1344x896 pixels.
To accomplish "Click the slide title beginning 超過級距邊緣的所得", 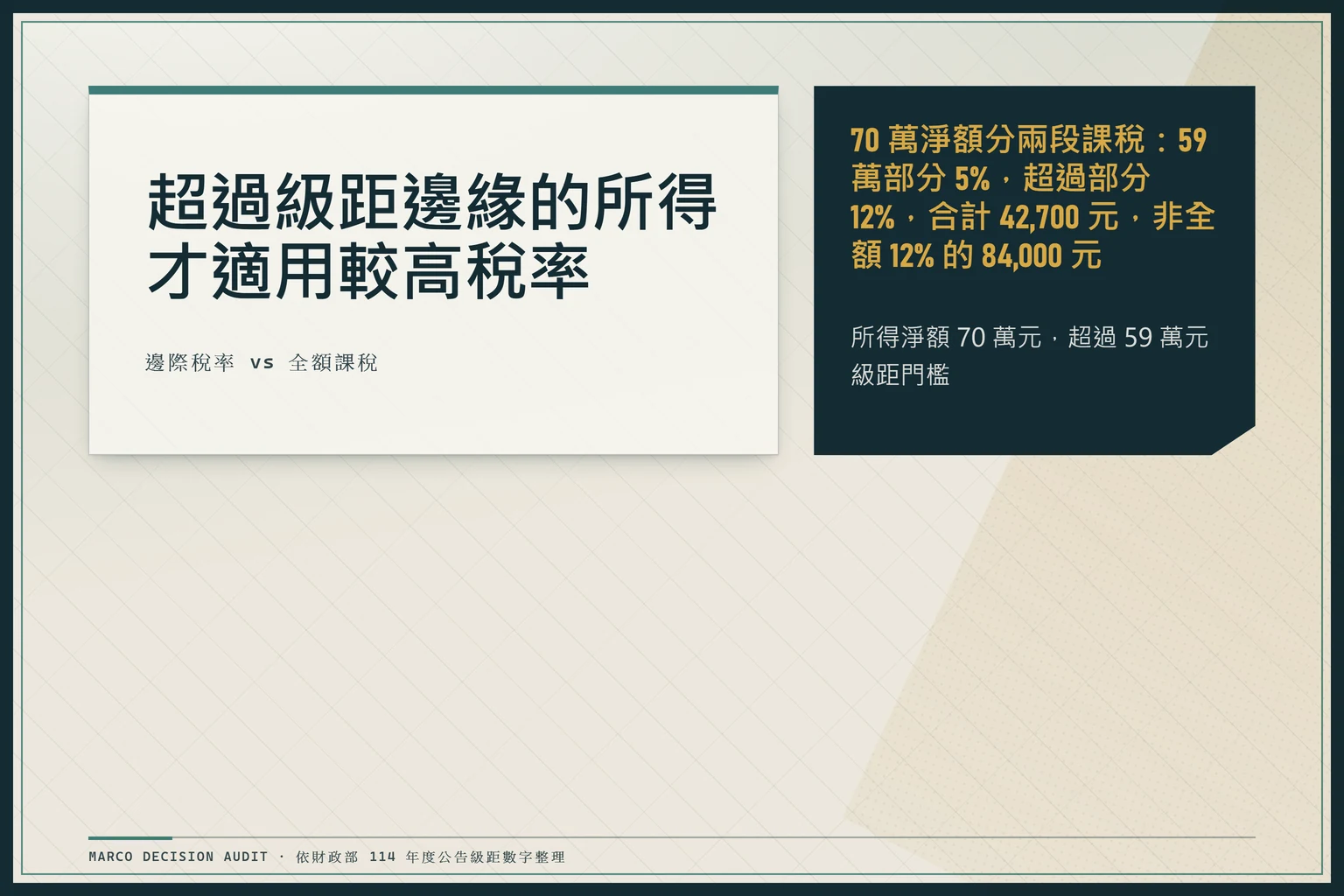I will coord(432,236).
